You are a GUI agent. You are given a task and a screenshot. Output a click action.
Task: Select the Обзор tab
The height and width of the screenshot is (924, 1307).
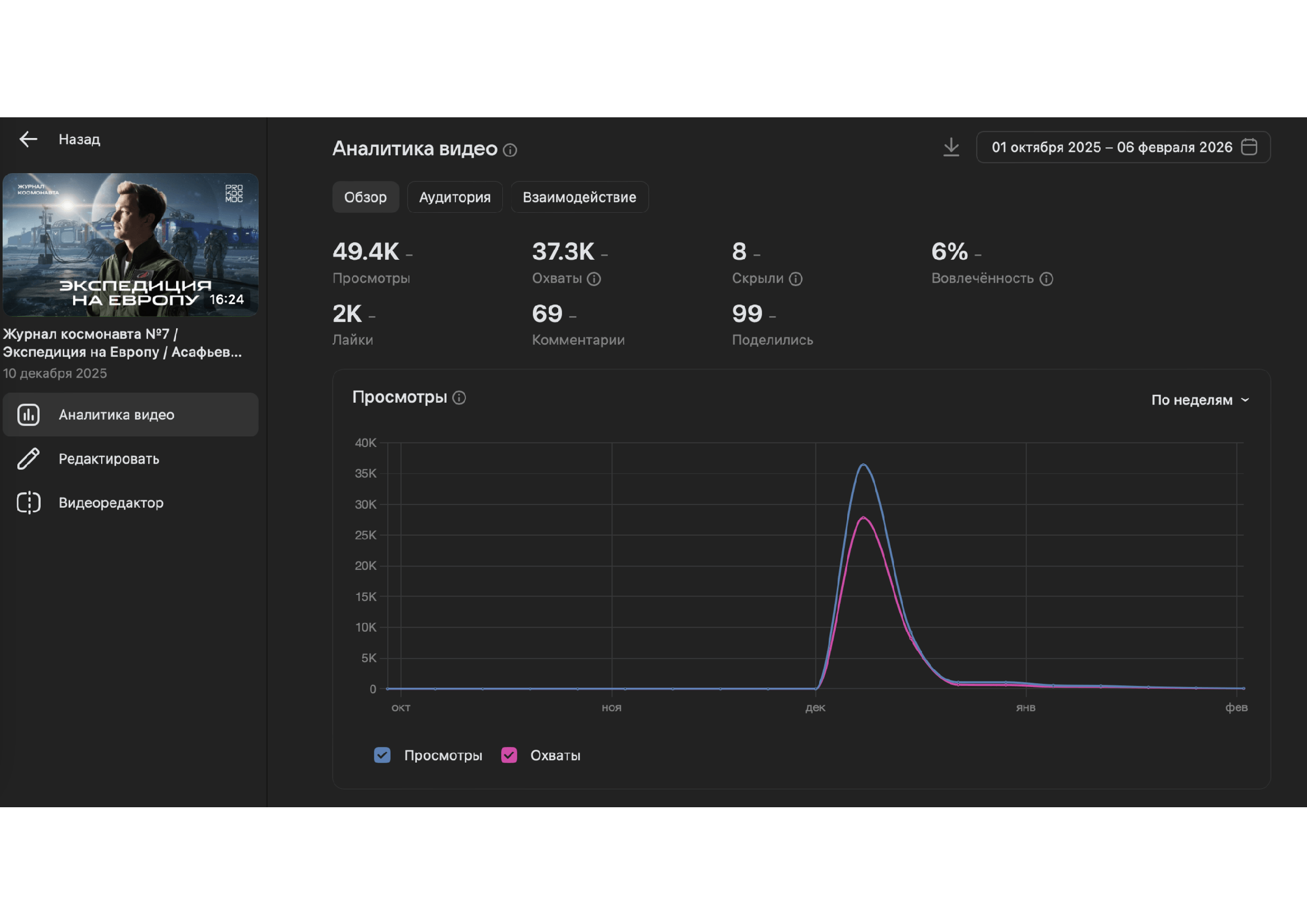[365, 197]
